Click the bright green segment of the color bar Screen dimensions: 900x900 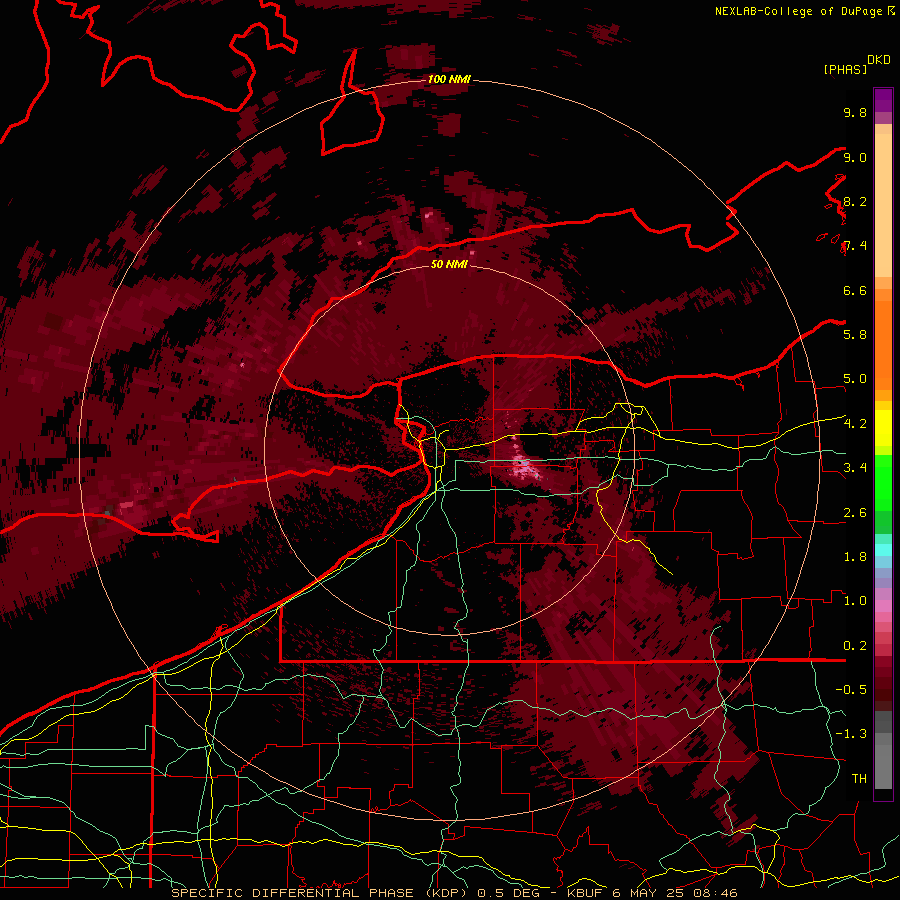[883, 484]
